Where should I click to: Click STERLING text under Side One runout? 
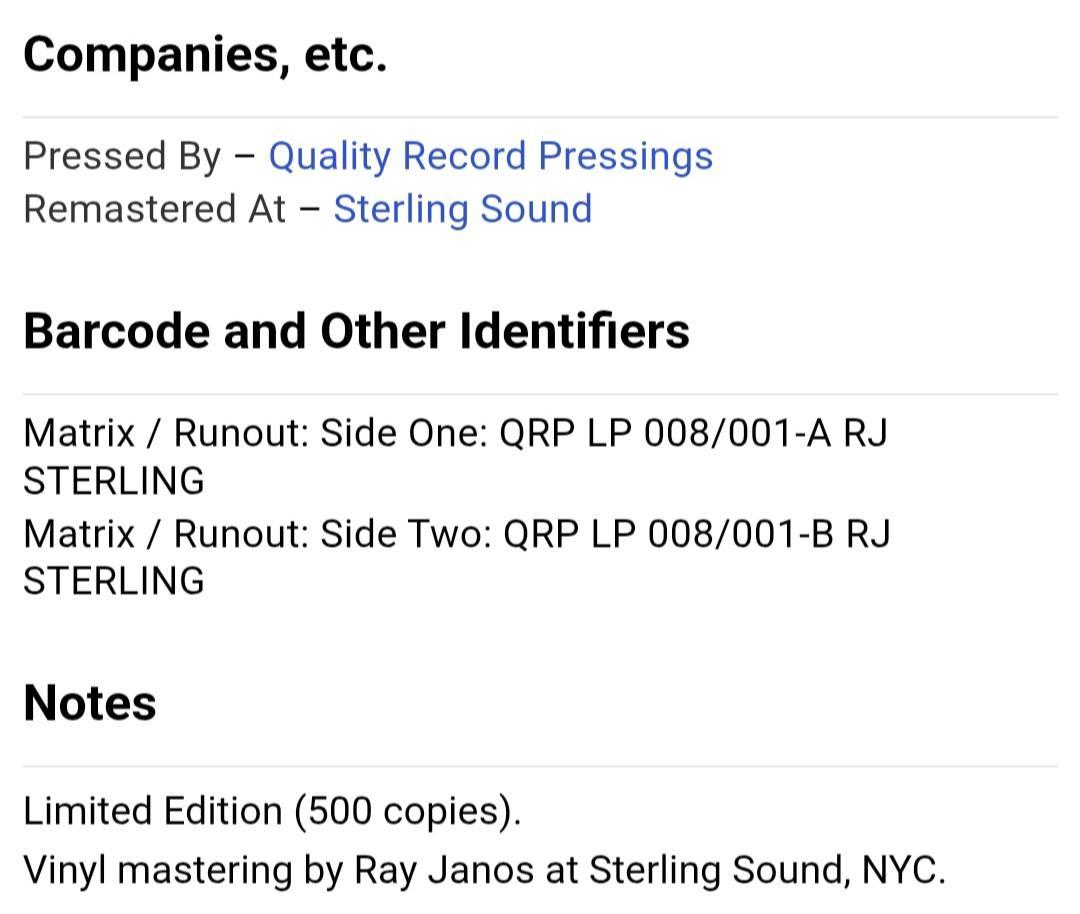tap(114, 481)
